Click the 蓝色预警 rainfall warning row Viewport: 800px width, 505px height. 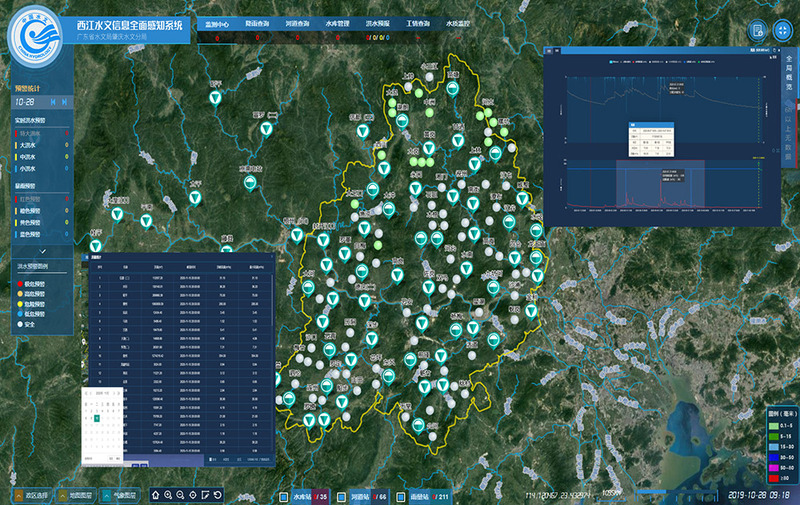42,234
